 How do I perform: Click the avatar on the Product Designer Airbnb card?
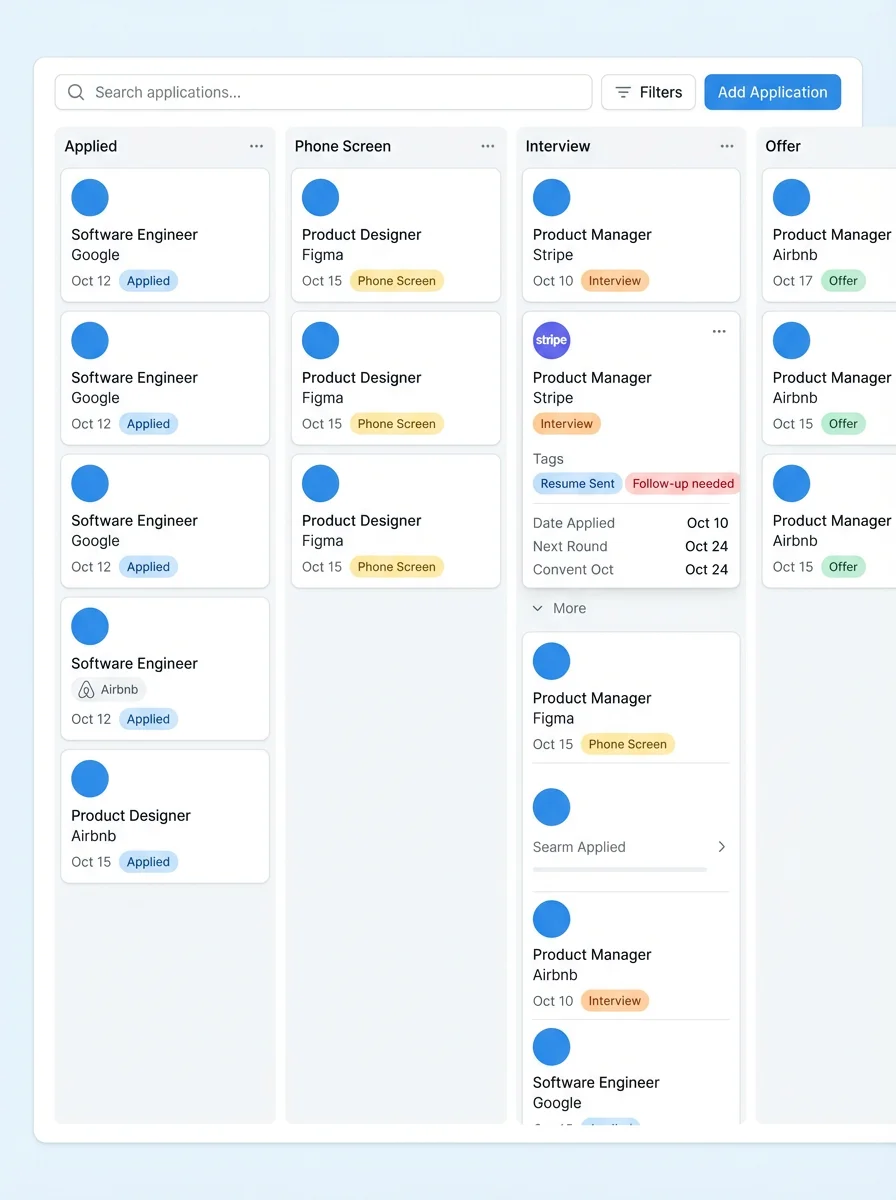tap(90, 779)
